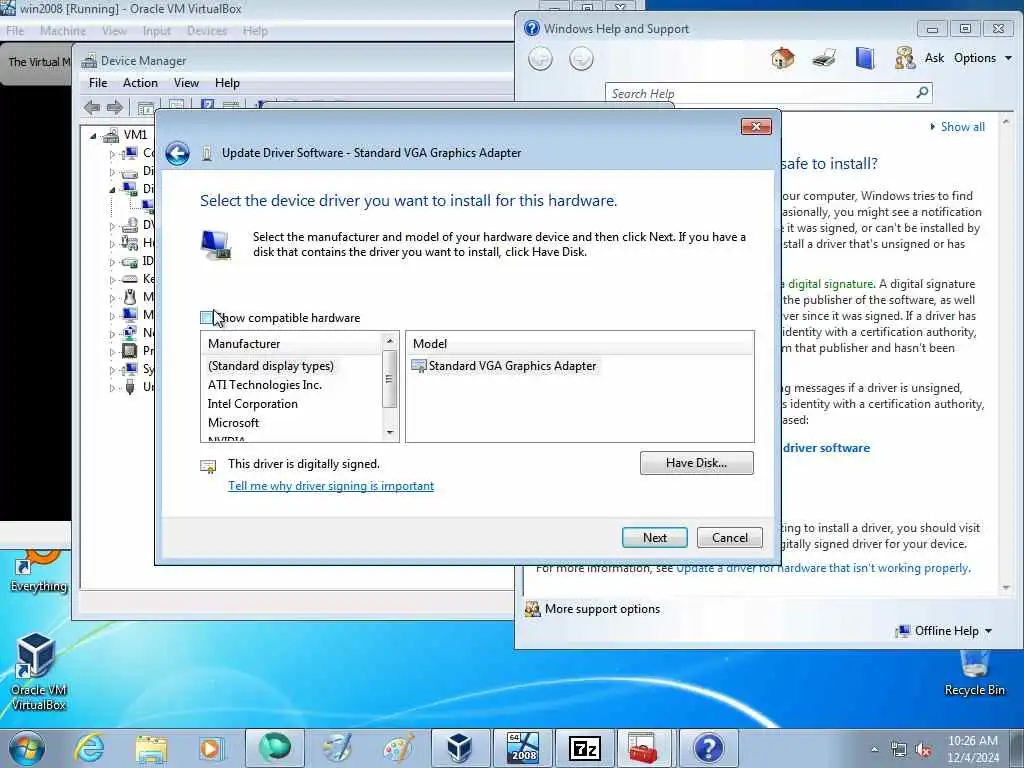Screen dimensions: 1024x768
Task: Click the Start orb button
Action: pyautogui.click(x=27, y=748)
